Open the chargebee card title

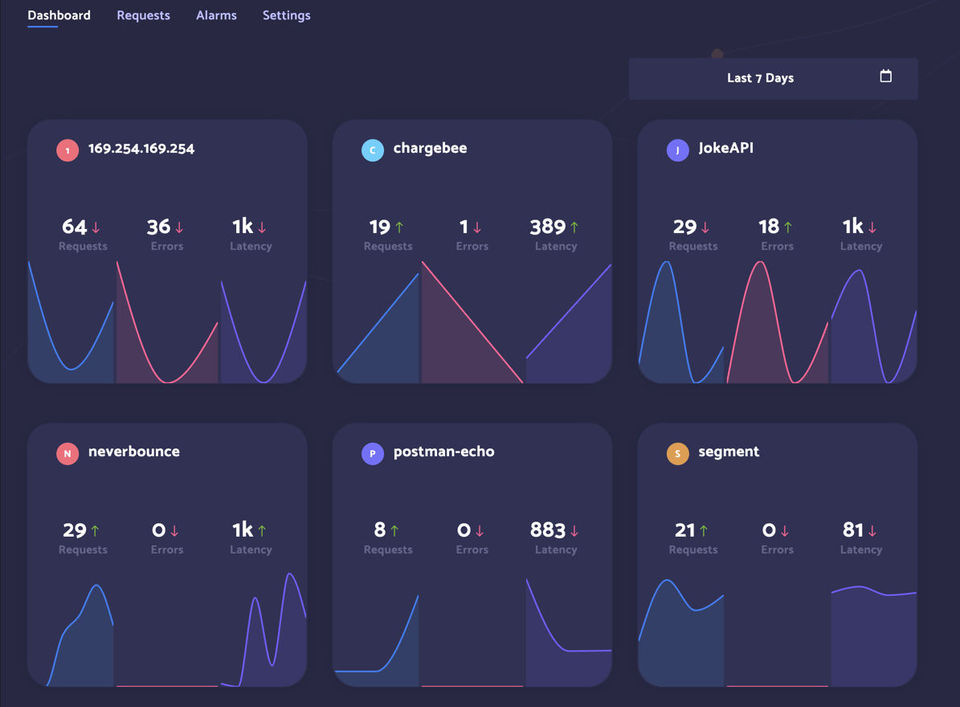click(x=430, y=148)
